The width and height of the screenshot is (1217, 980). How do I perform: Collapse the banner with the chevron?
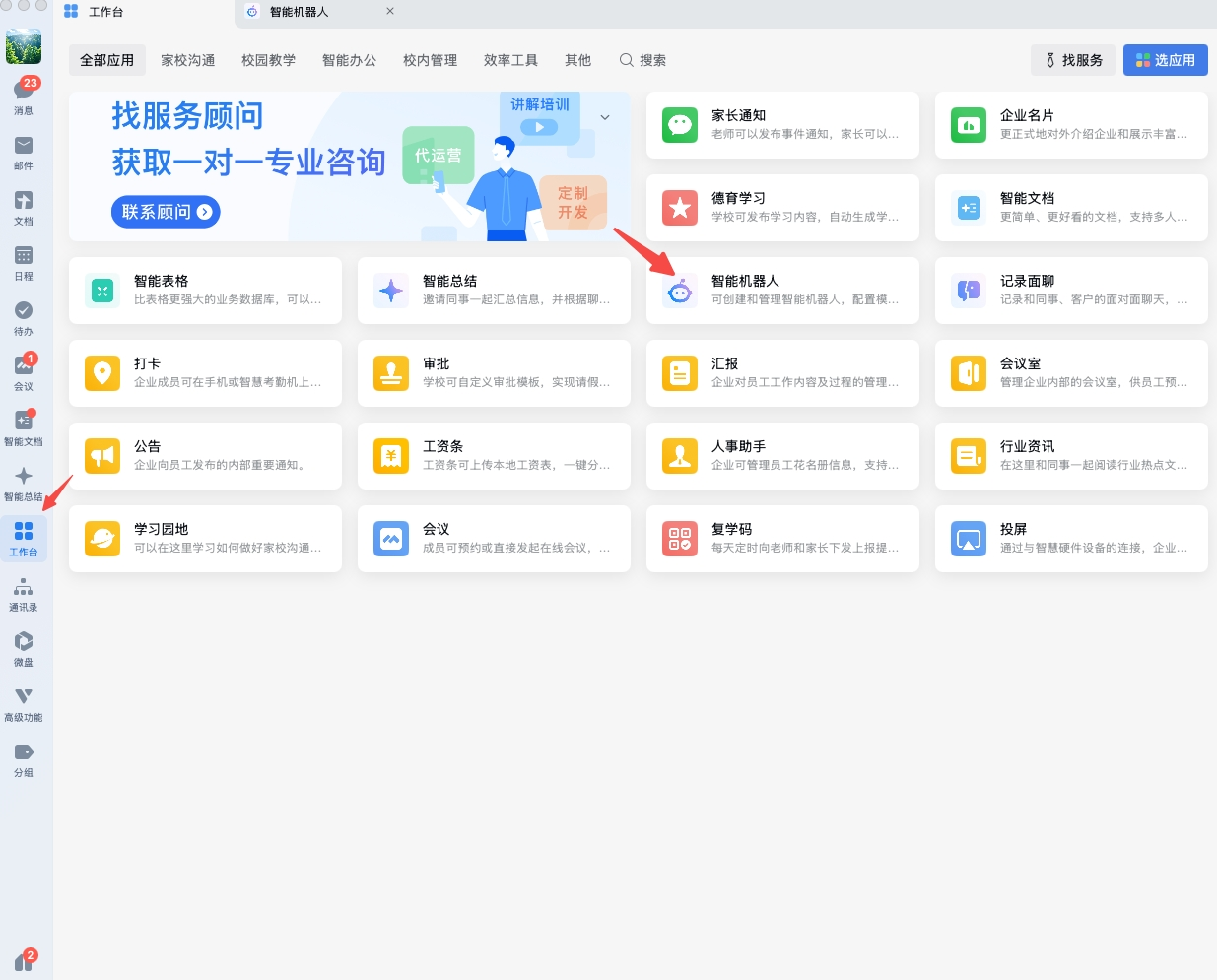click(605, 117)
